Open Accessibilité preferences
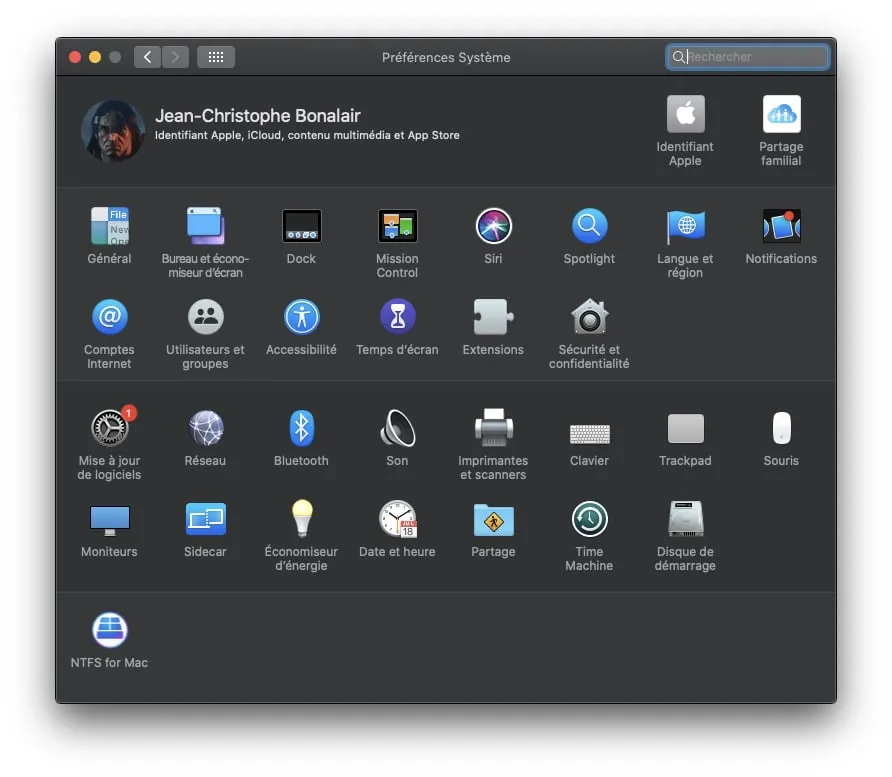 click(302, 317)
